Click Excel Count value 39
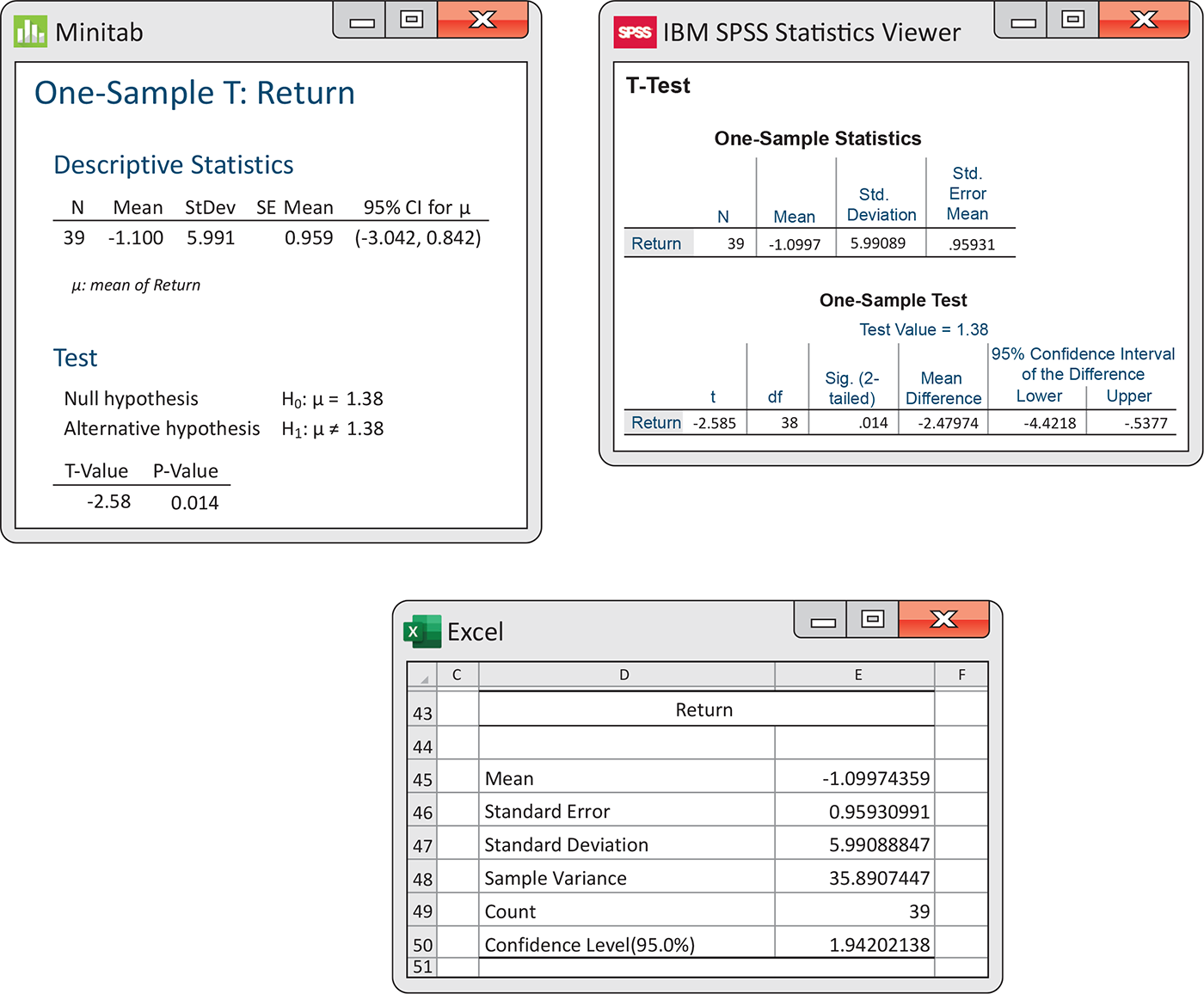This screenshot has width=1204, height=994. point(855,911)
